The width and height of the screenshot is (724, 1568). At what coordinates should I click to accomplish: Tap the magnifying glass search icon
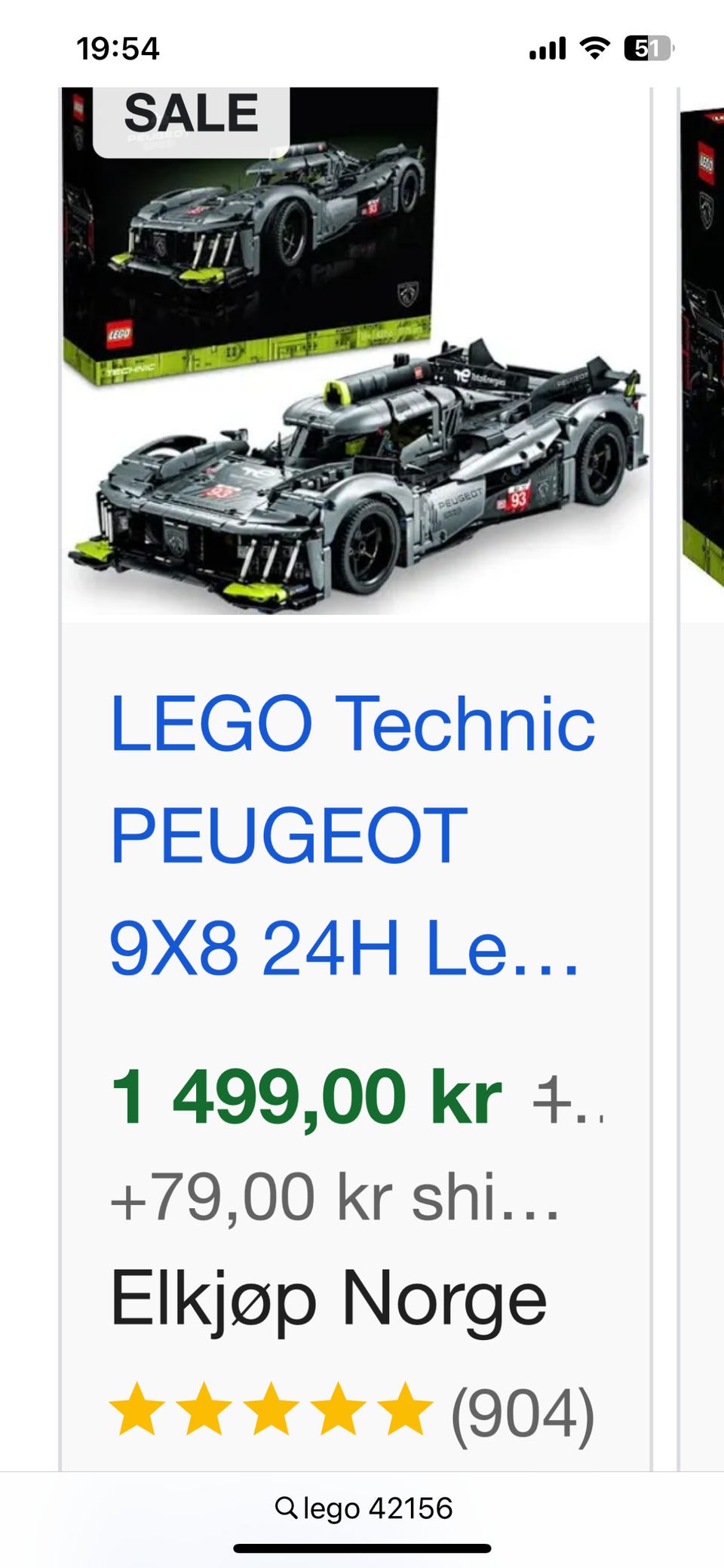[286, 1507]
